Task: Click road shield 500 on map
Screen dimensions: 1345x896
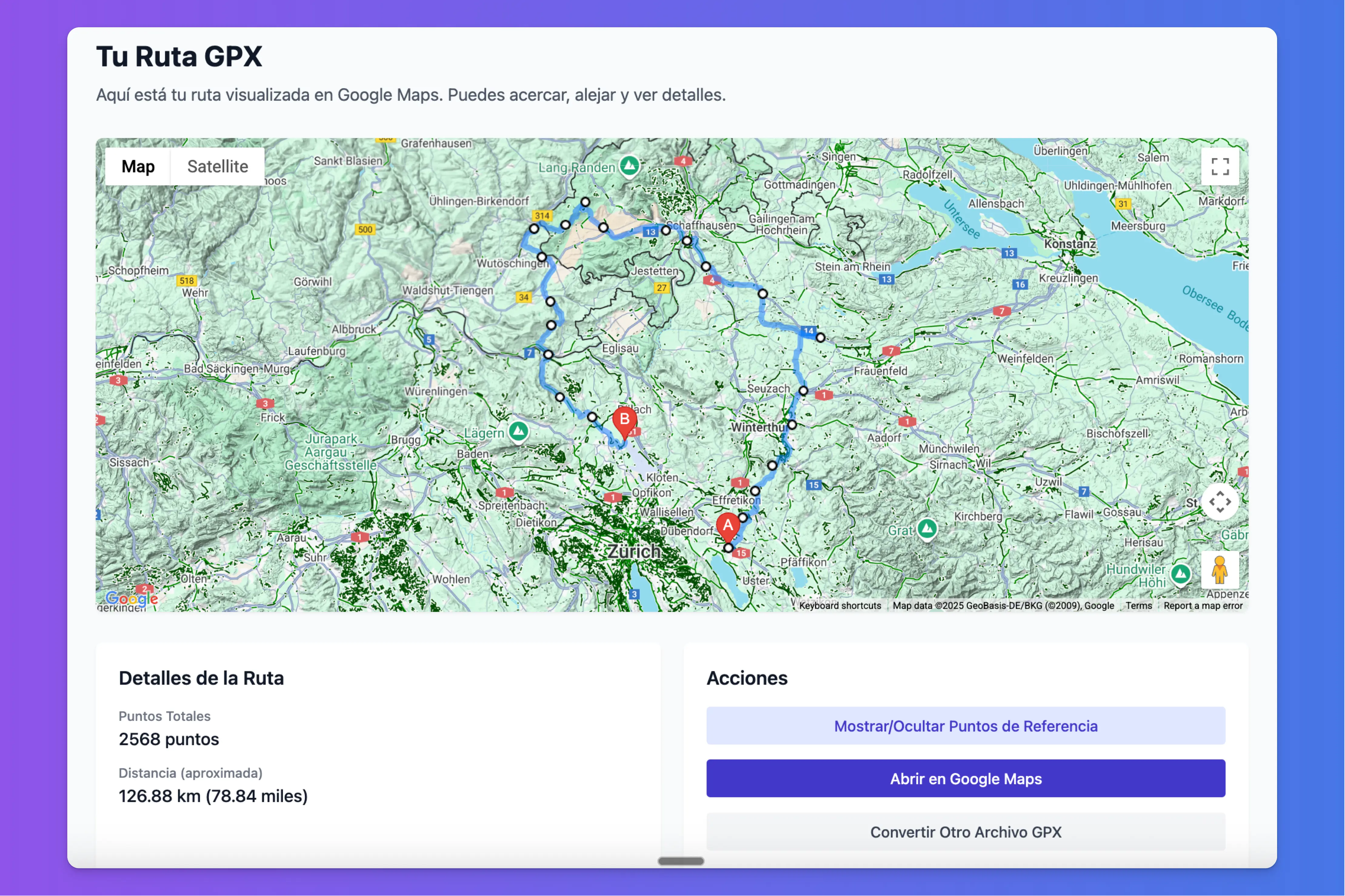Action: pos(365,229)
